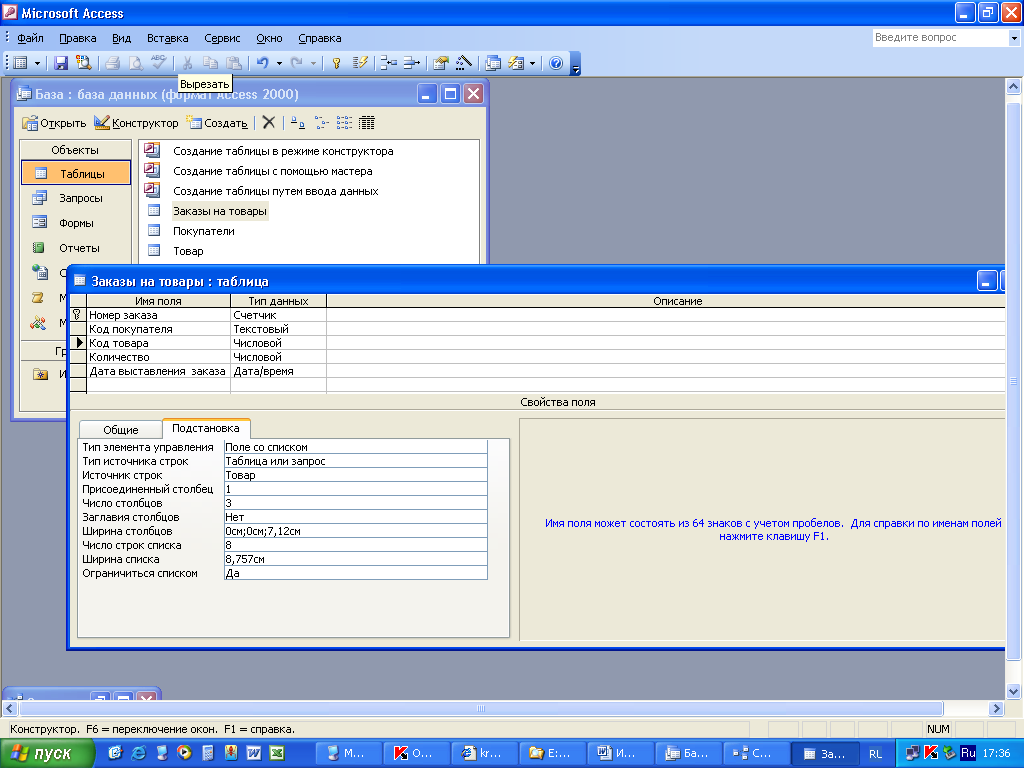Expand the Undo history dropdown arrow

(280, 63)
